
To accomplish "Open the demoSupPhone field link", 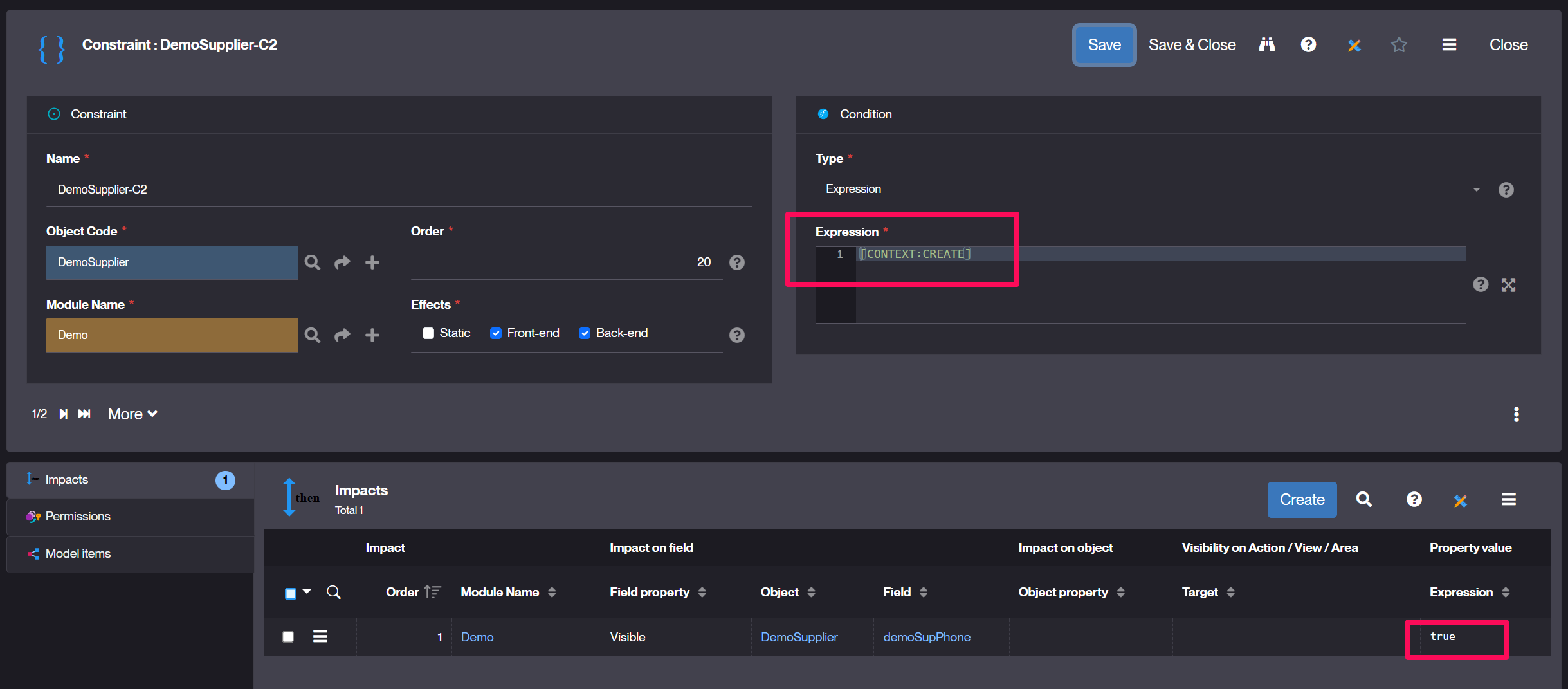I will click(926, 637).
